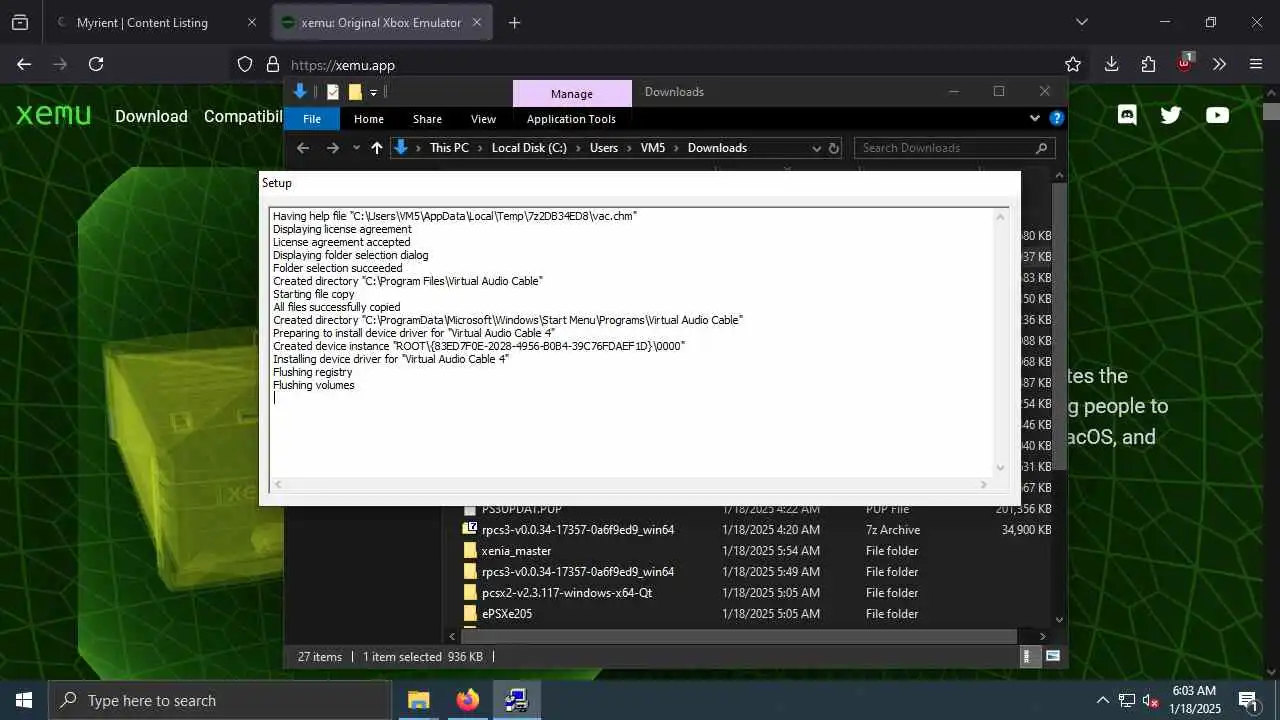Open File Explorer from the taskbar

click(419, 700)
